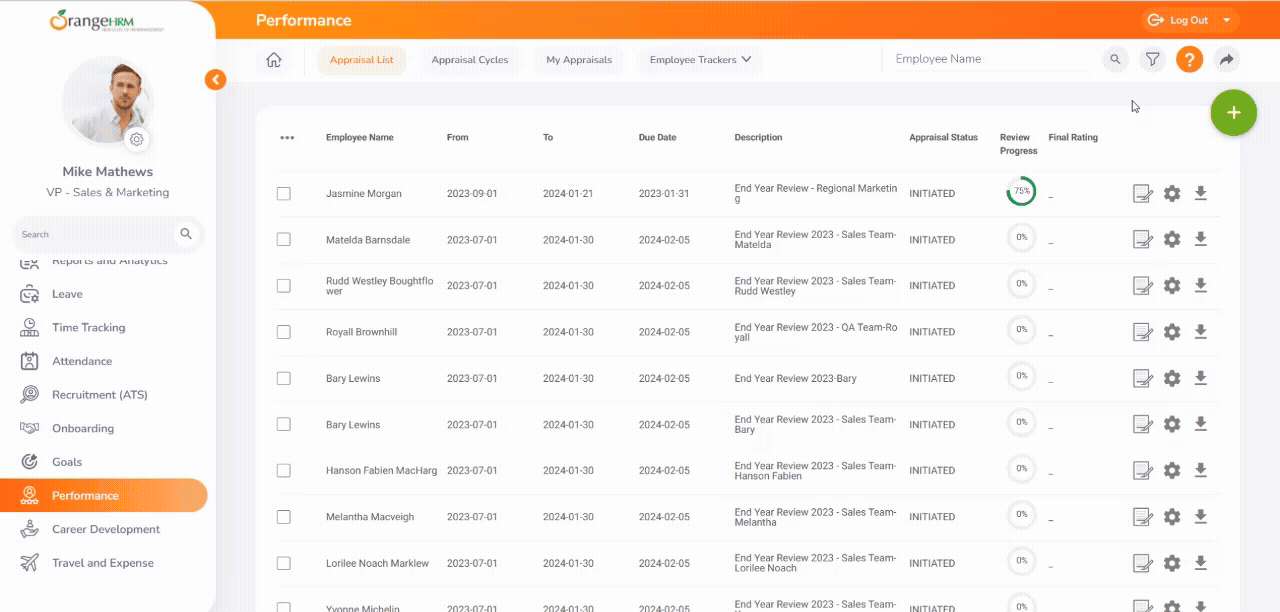Click the Employee Name search field
Viewport: 1280px width, 612px height.
pyautogui.click(x=985, y=59)
